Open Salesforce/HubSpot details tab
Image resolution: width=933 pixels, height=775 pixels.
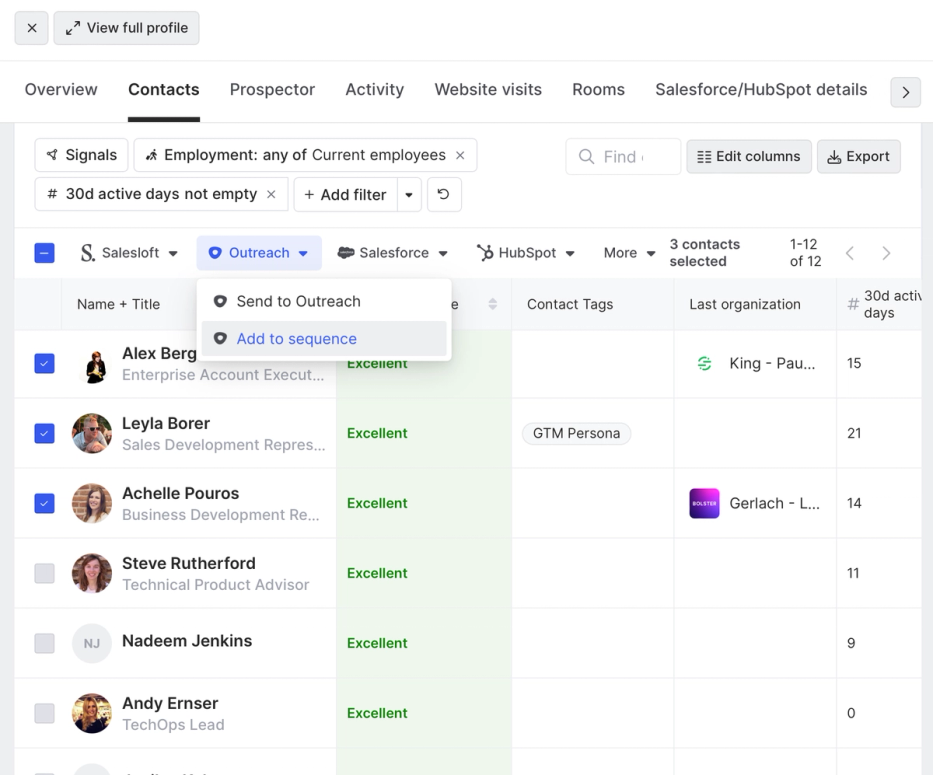pos(761,89)
